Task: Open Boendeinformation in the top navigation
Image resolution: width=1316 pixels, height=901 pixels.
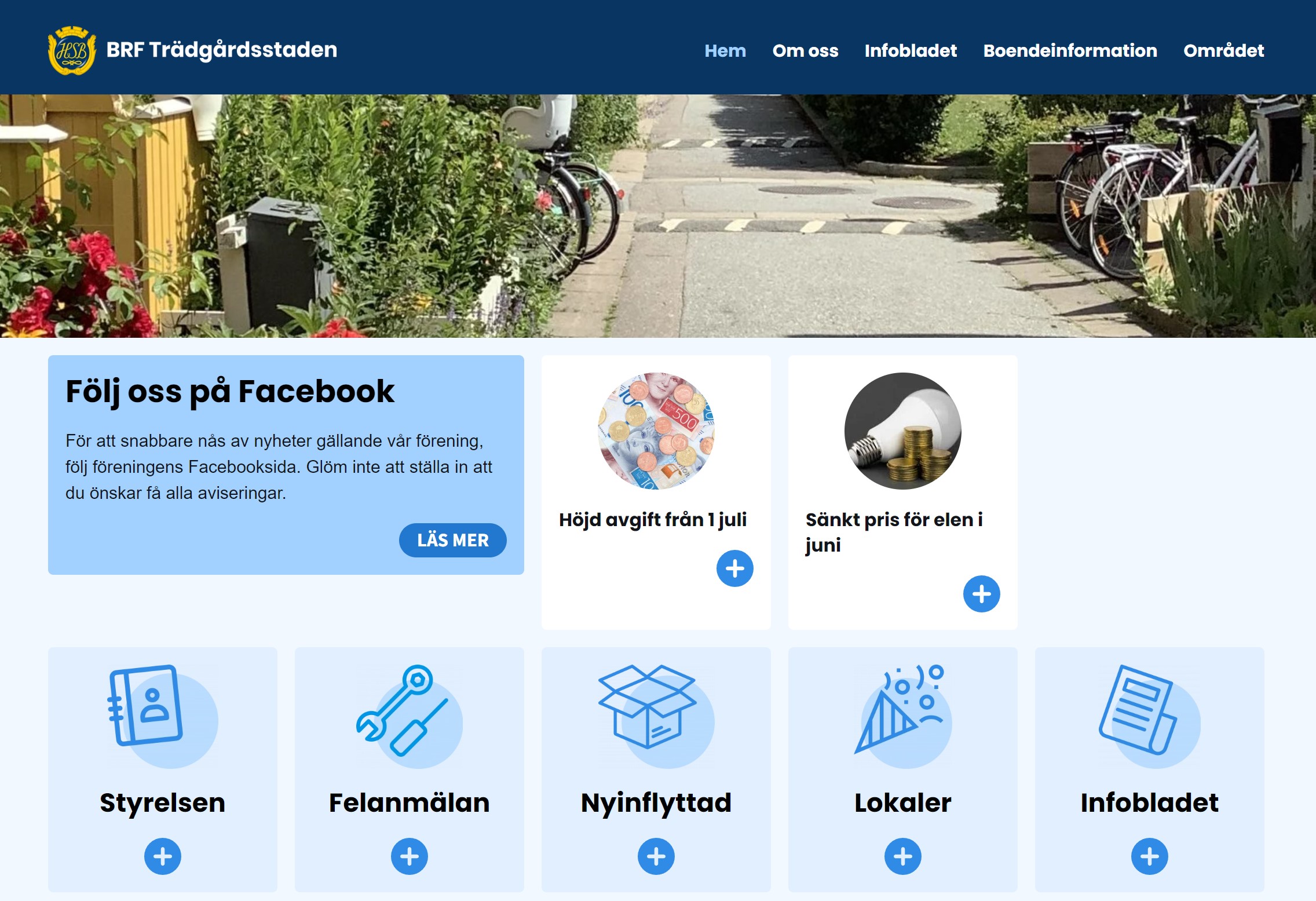Action: pyautogui.click(x=1070, y=51)
